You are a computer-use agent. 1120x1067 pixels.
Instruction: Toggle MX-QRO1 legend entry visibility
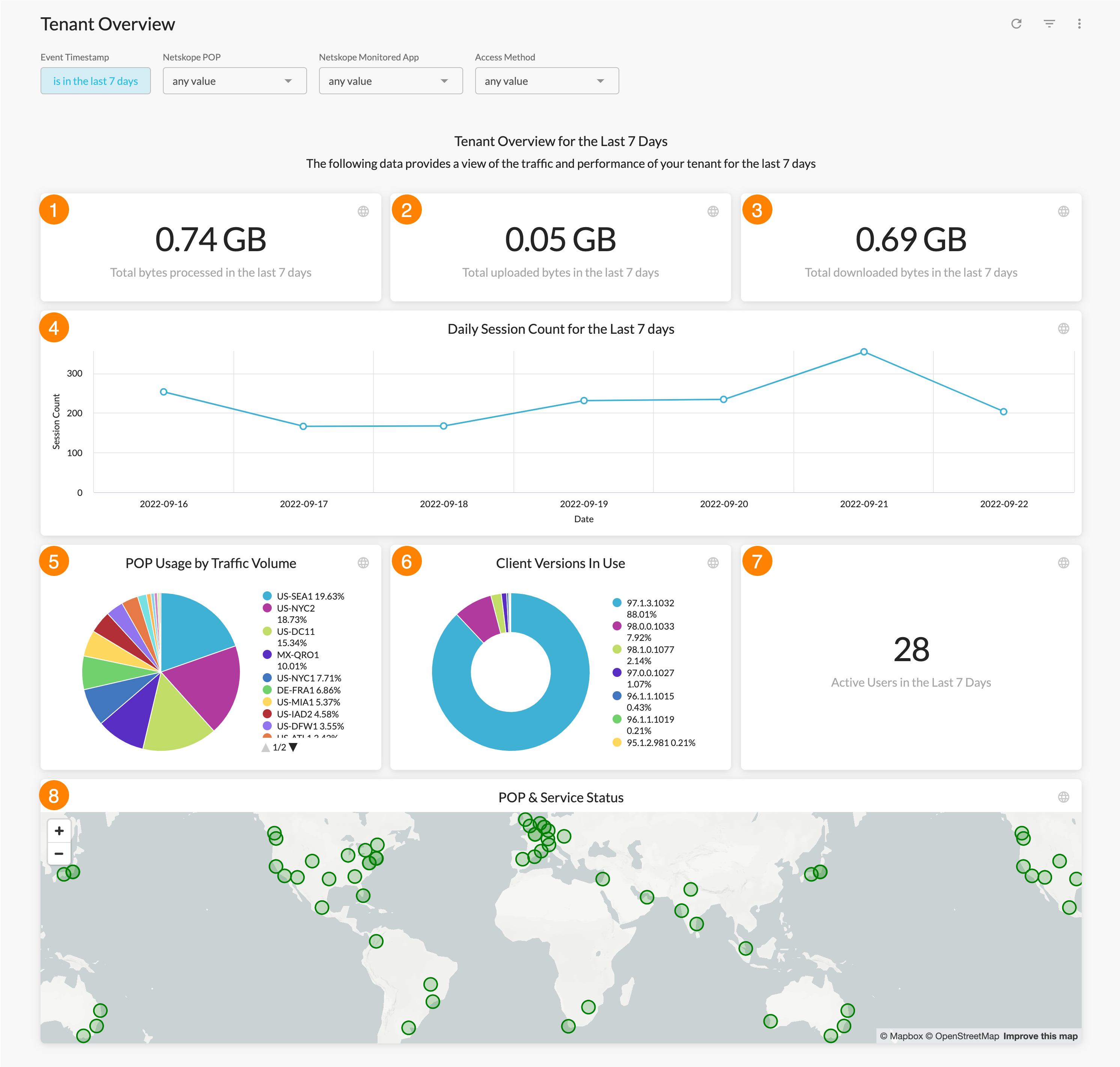tap(297, 655)
